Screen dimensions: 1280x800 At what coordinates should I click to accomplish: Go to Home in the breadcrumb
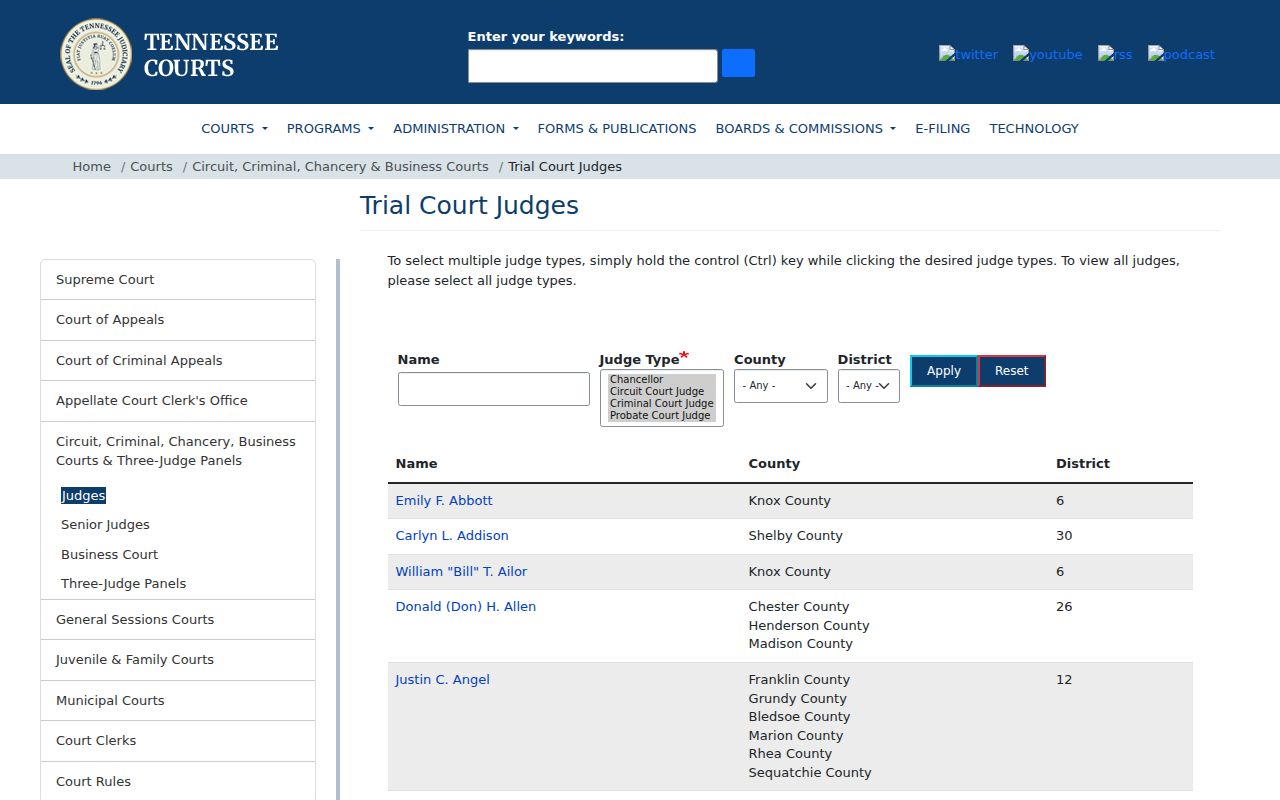pyautogui.click(x=92, y=166)
